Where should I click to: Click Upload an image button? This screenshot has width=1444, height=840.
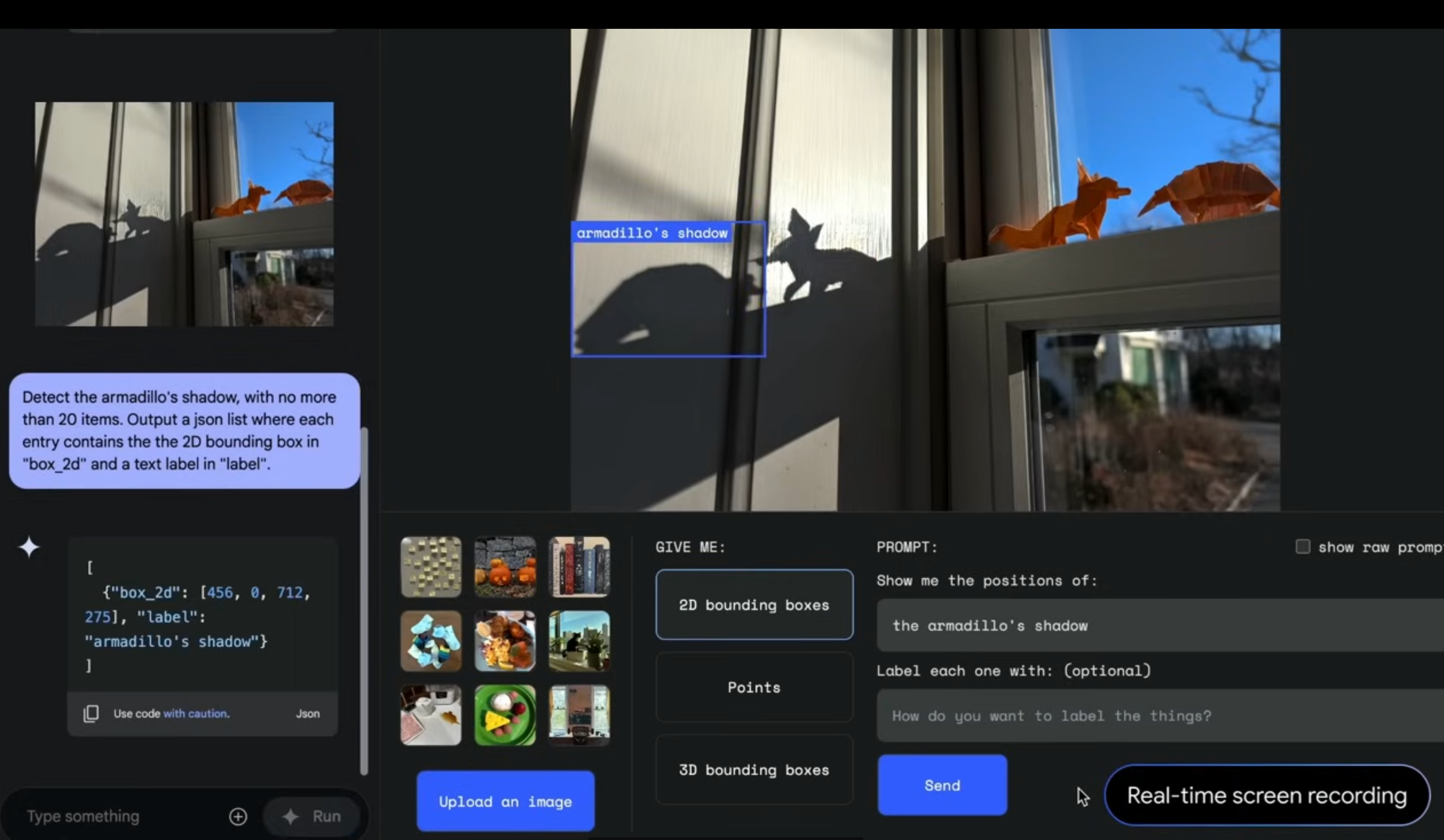(505, 801)
